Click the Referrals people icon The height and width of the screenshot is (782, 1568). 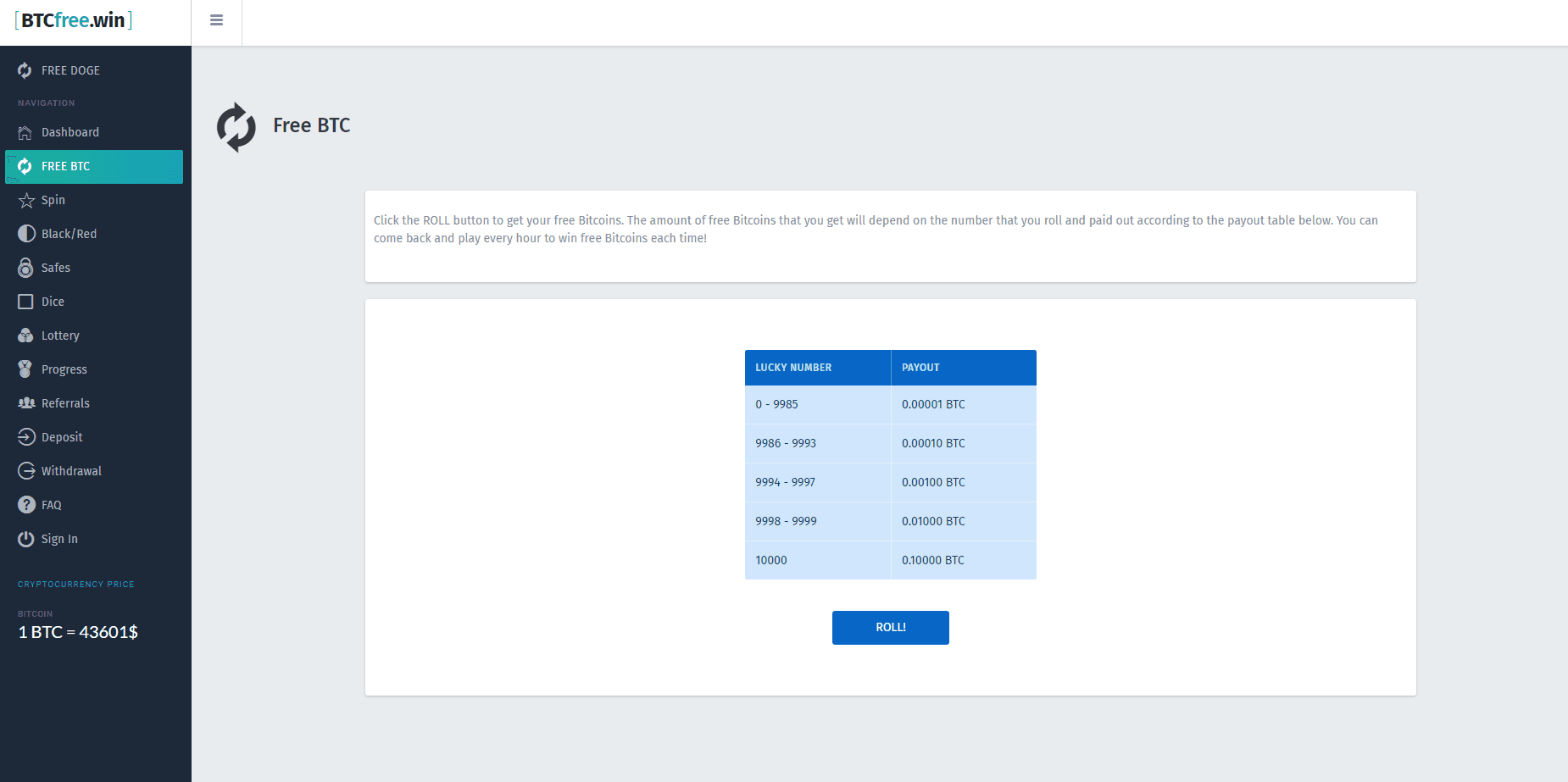pos(26,403)
